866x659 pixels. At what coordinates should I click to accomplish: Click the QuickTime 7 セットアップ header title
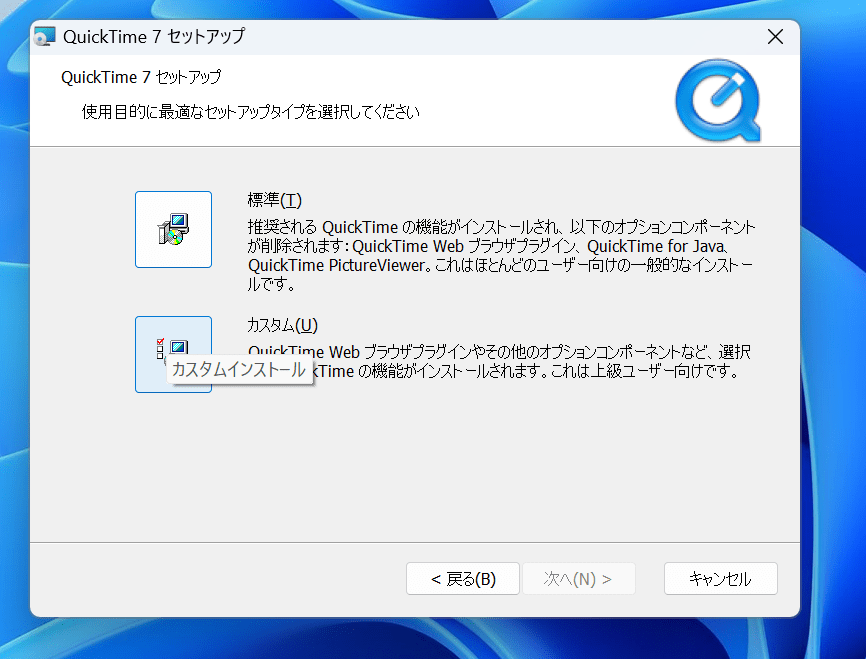(x=141, y=77)
